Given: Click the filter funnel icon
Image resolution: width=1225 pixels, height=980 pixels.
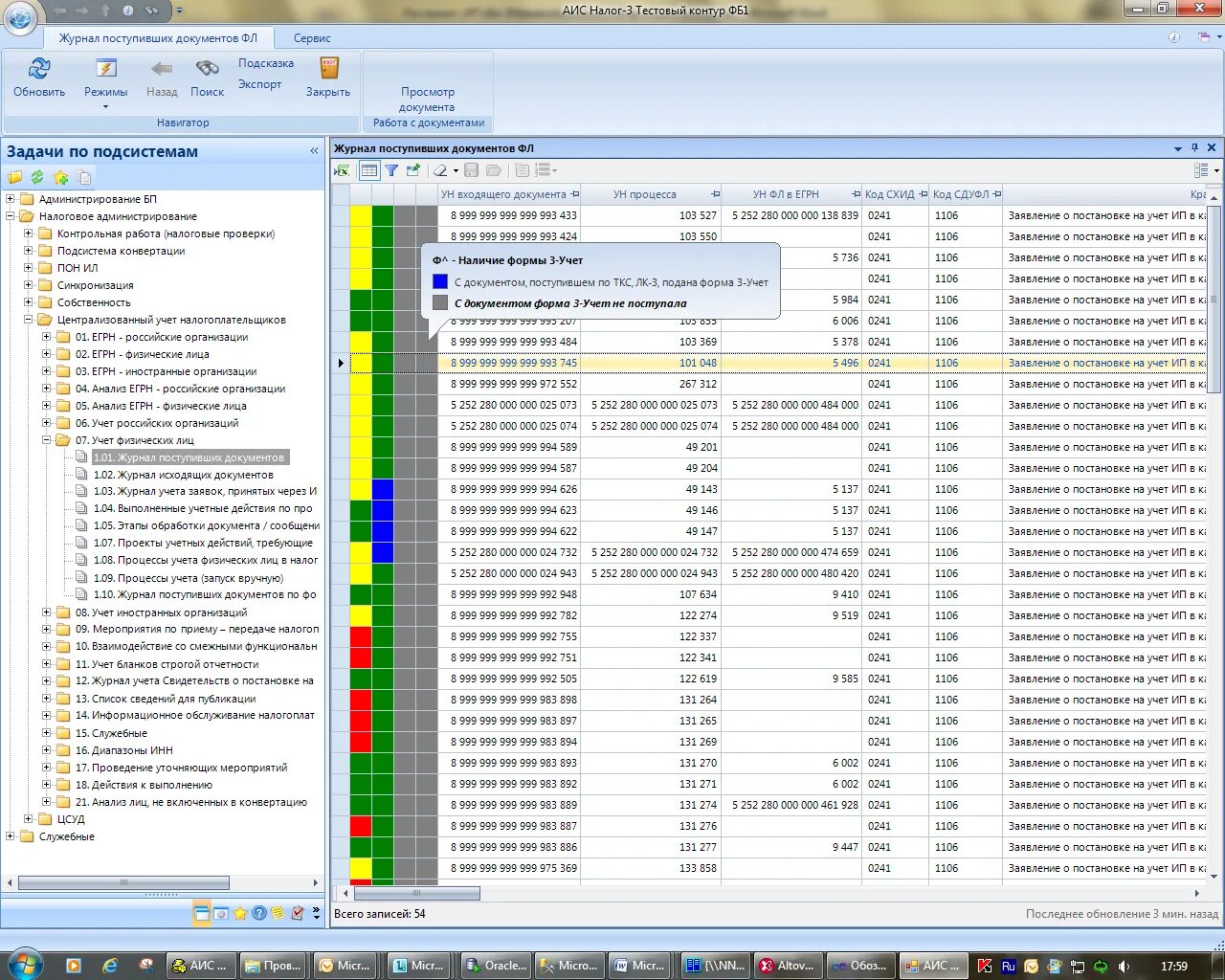Looking at the screenshot, I should point(391,170).
